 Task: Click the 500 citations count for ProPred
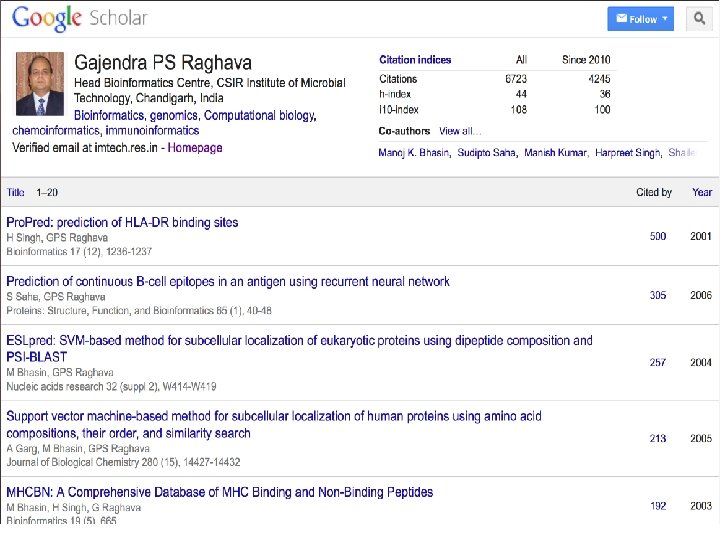(657, 236)
